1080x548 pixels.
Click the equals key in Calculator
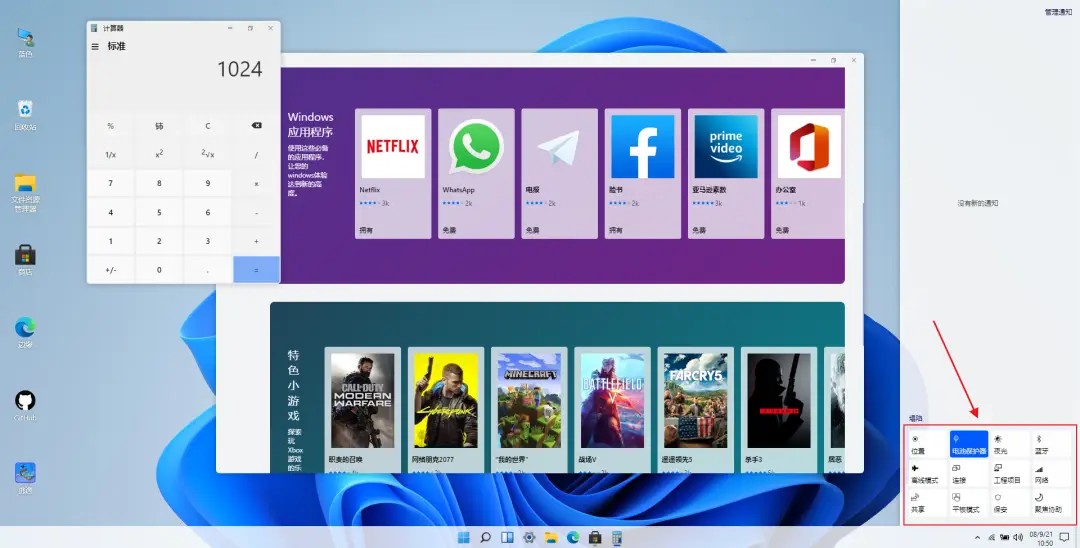(x=256, y=270)
